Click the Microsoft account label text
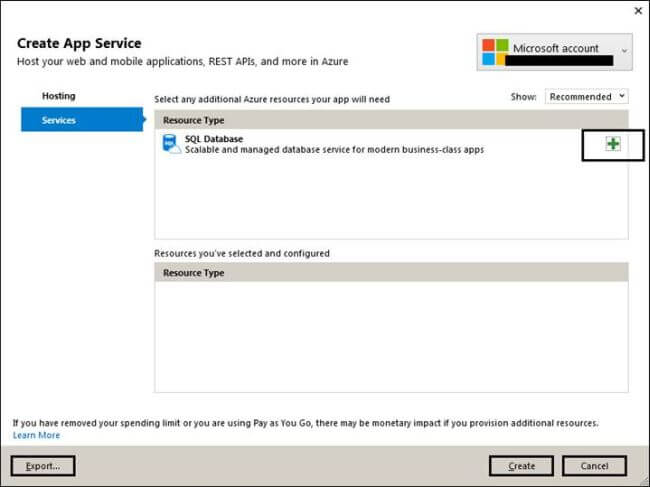Image resolution: width=650 pixels, height=487 pixels. [555, 47]
